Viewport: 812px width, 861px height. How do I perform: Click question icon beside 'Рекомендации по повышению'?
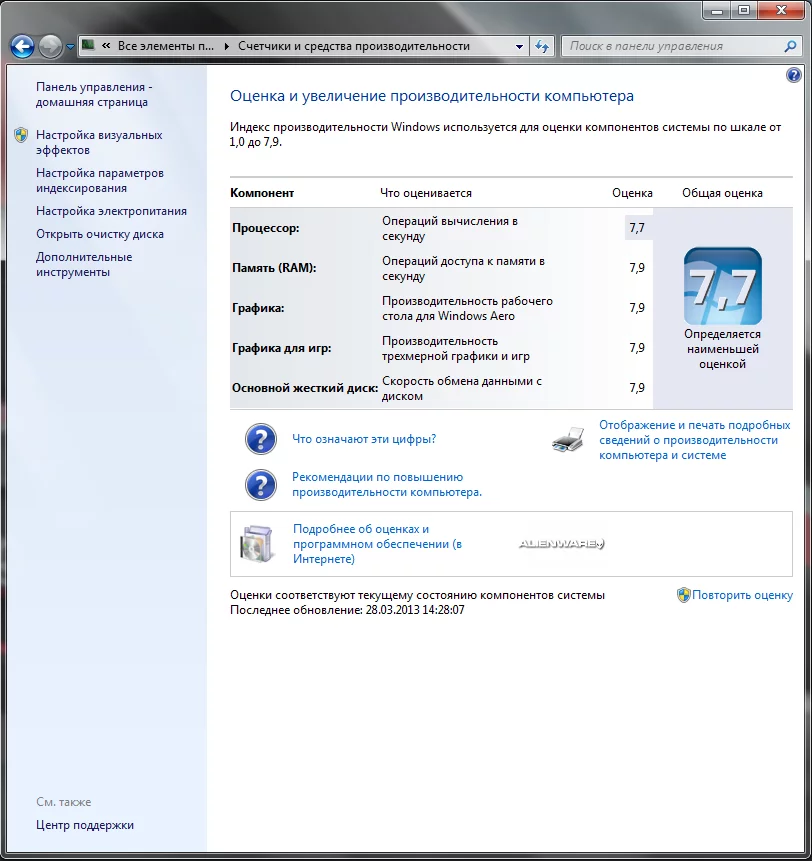pos(261,484)
